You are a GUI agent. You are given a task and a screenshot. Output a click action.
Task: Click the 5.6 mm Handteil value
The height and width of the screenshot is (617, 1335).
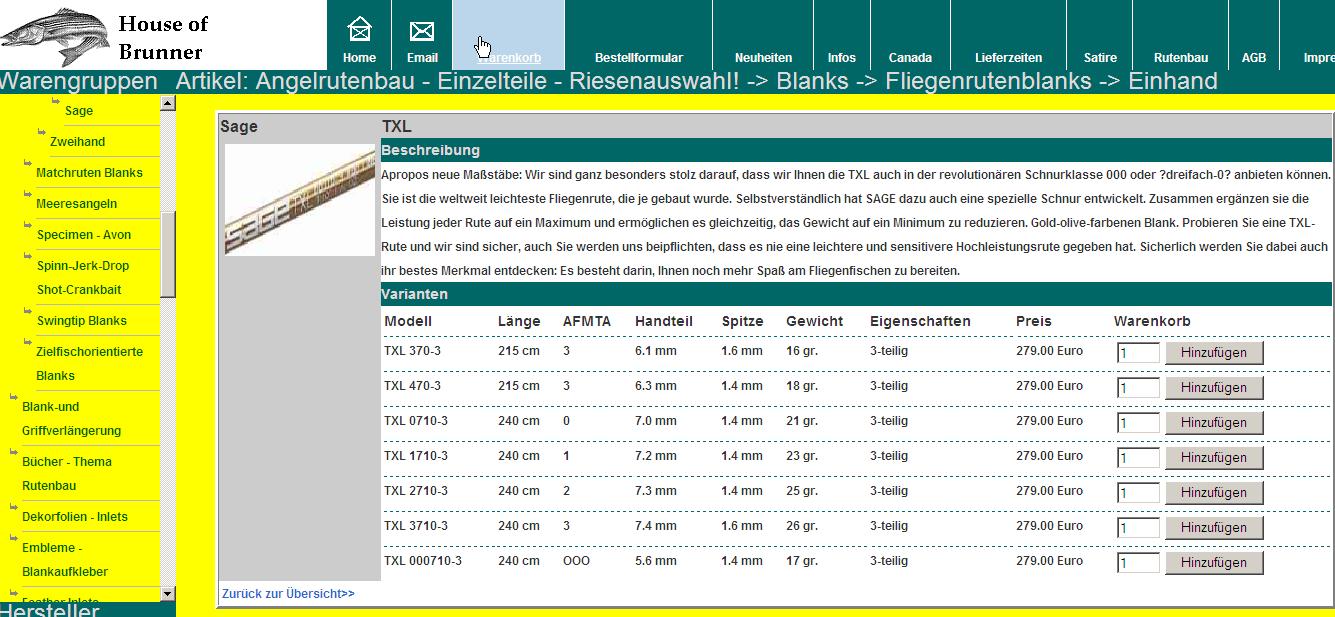656,561
